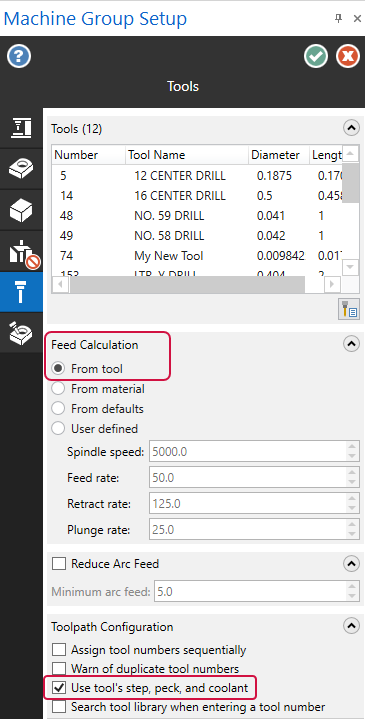Select the User defined radio button
Viewport: 365px width, 719px height.
pos(59,429)
